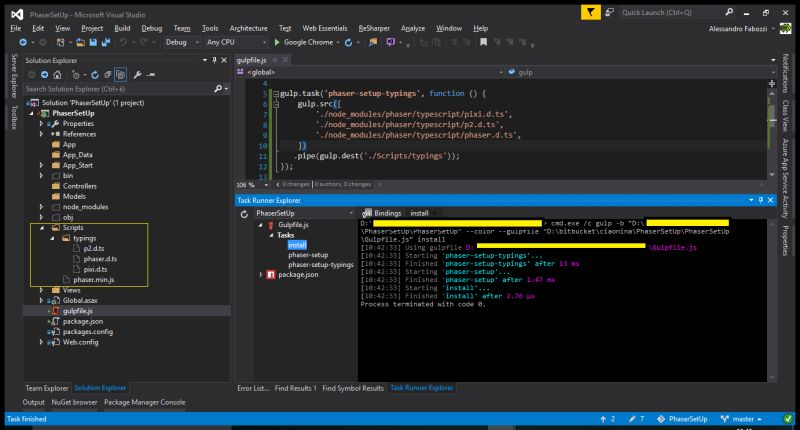The height and width of the screenshot is (430, 800).
Task: Expand the Properties node in Solution Explorer
Action: click(41, 123)
